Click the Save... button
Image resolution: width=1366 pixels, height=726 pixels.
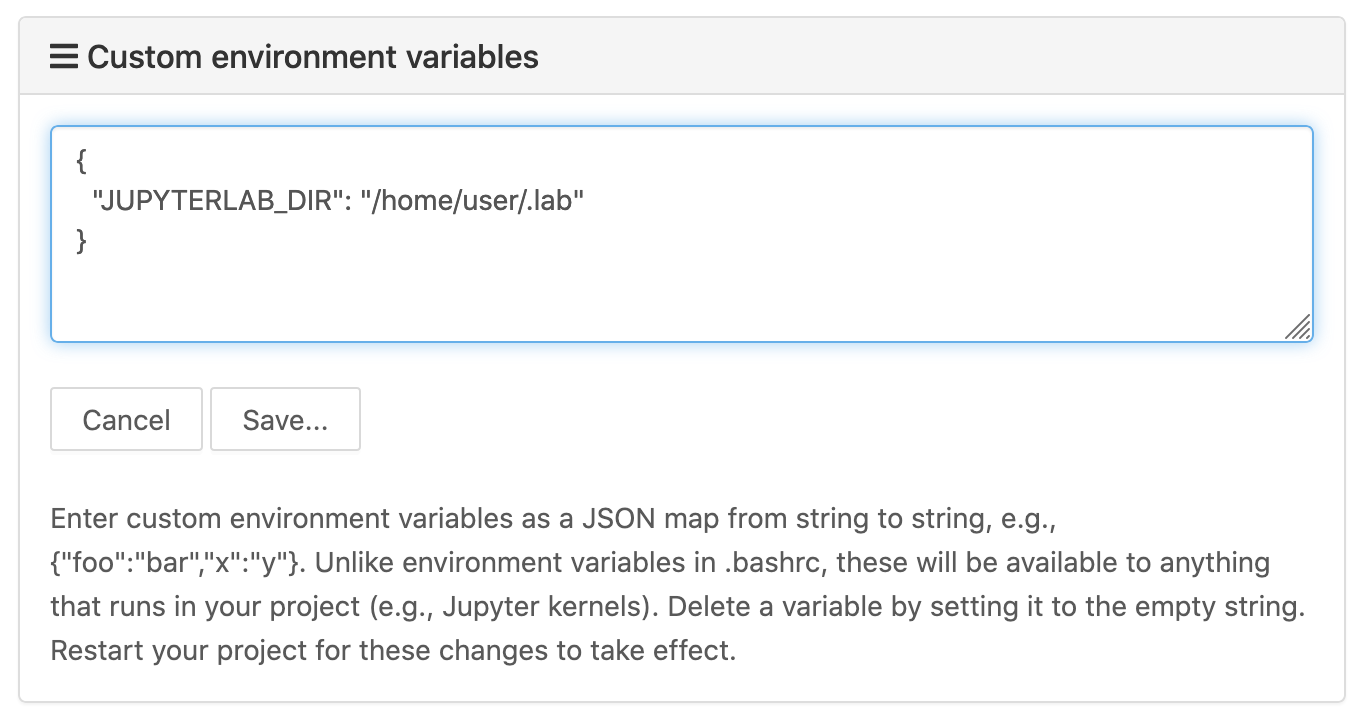(285, 420)
